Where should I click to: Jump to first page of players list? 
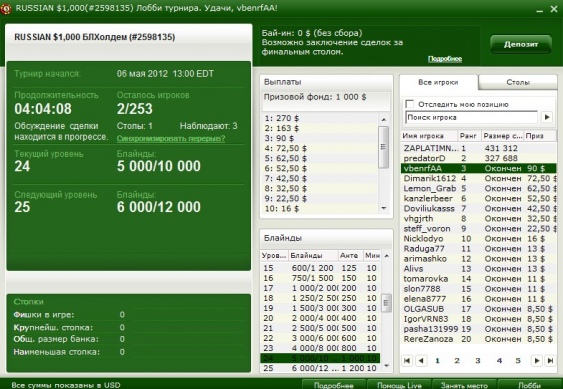(x=407, y=361)
